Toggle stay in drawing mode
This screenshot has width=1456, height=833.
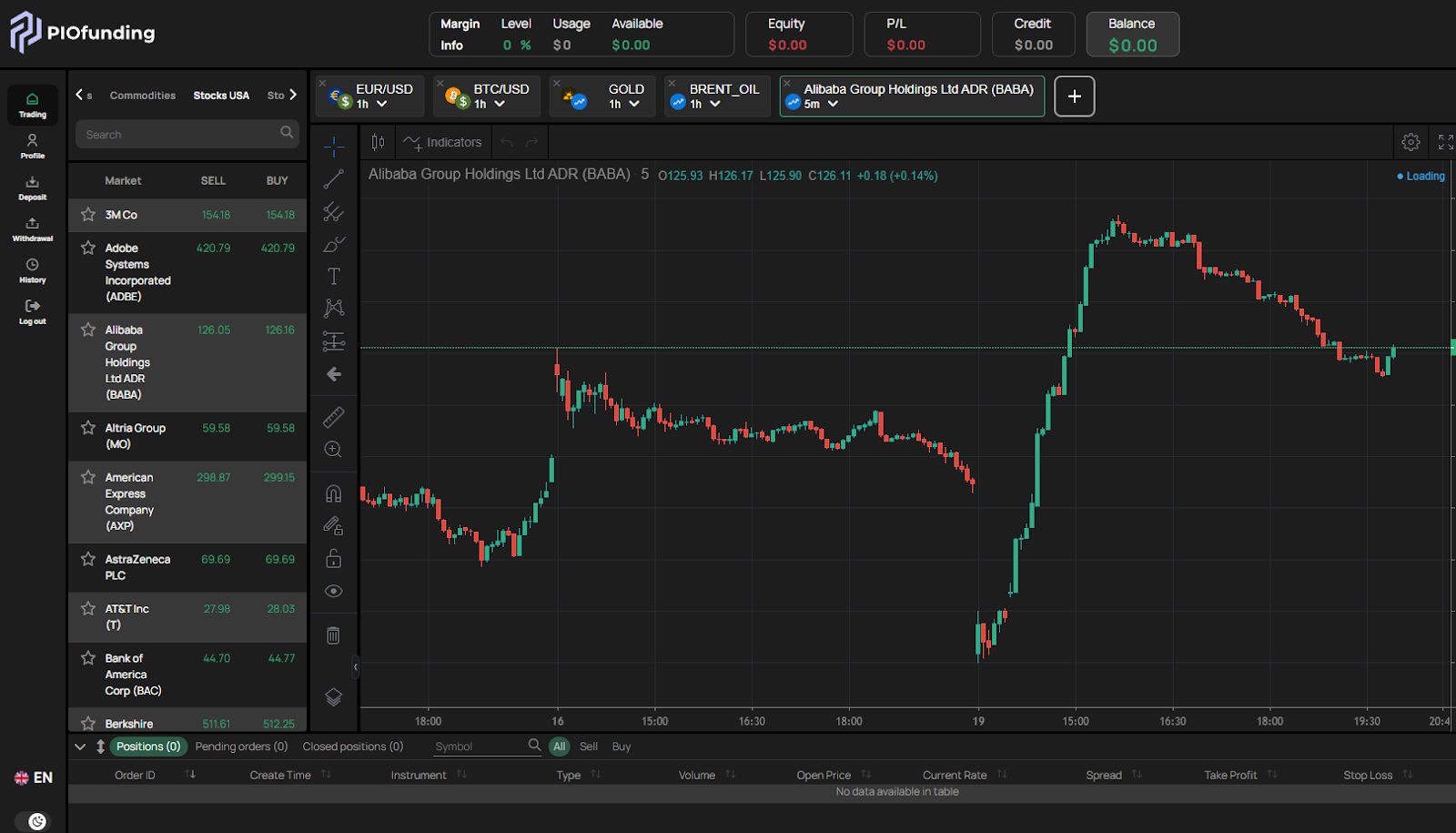pyautogui.click(x=334, y=525)
